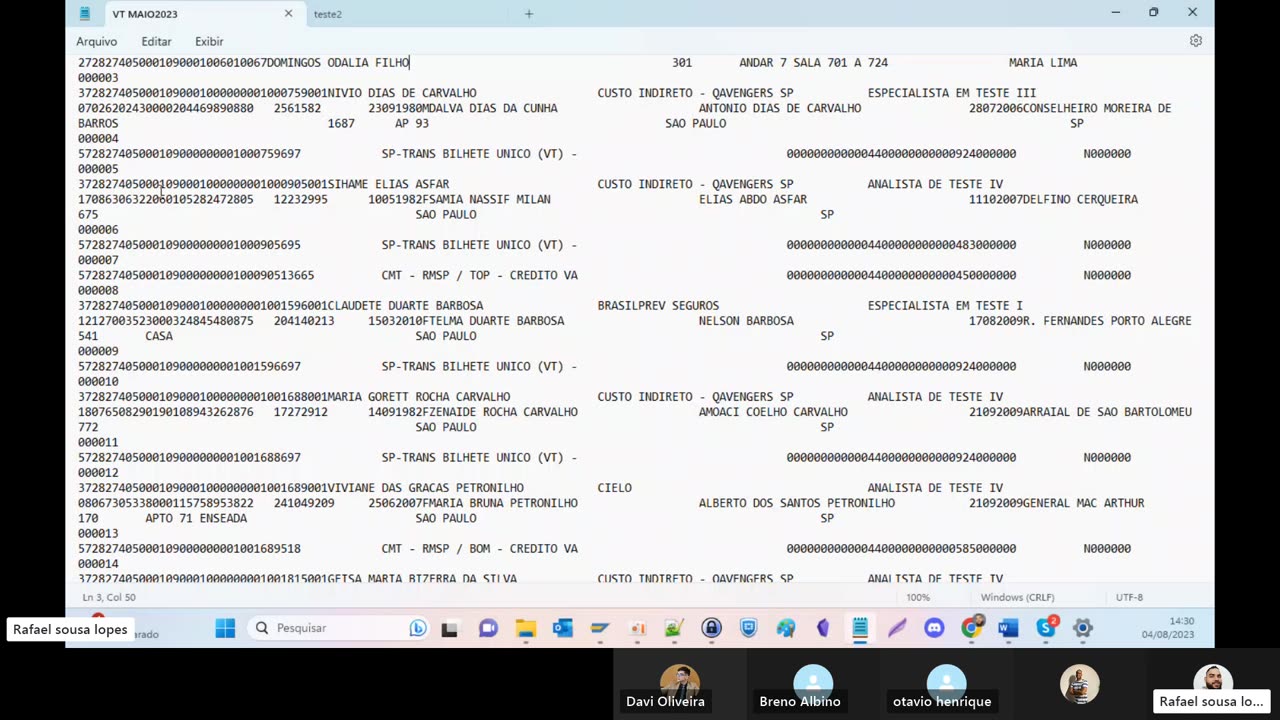Image resolution: width=1280 pixels, height=720 pixels.
Task: Click text NIVIO DIAS DE CARVALHO
Action: pos(402,93)
